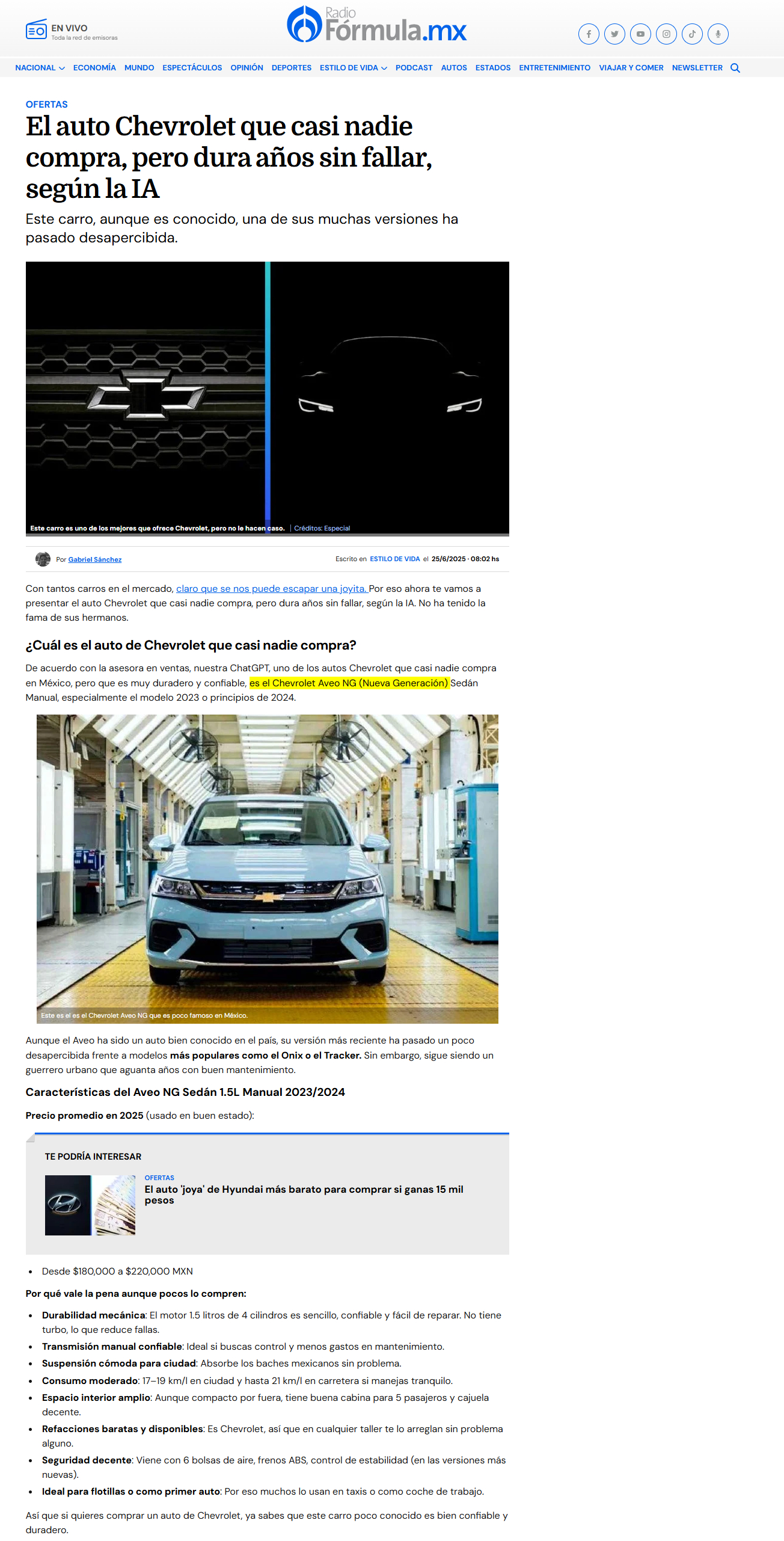Open the Economía menu section
The width and height of the screenshot is (784, 1541).
[94, 68]
